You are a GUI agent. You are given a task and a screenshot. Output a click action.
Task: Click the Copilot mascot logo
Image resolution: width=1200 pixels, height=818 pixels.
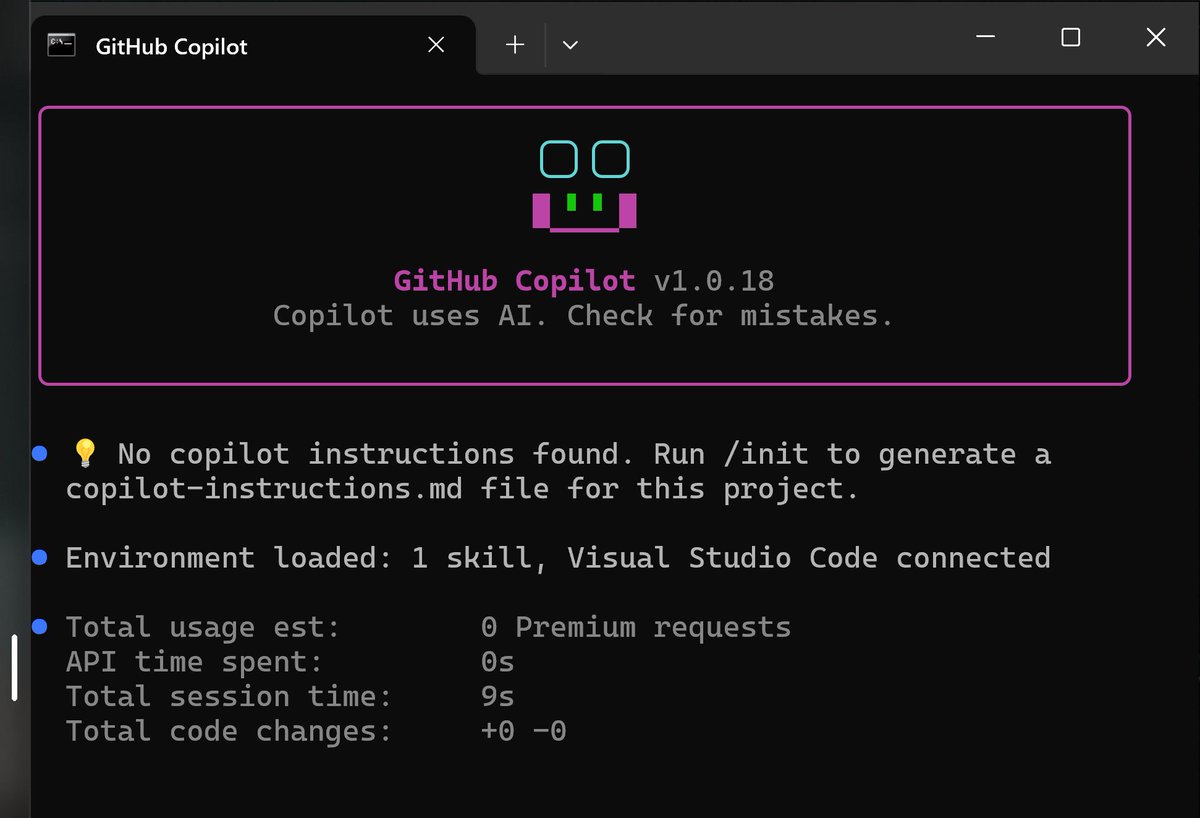tap(585, 186)
